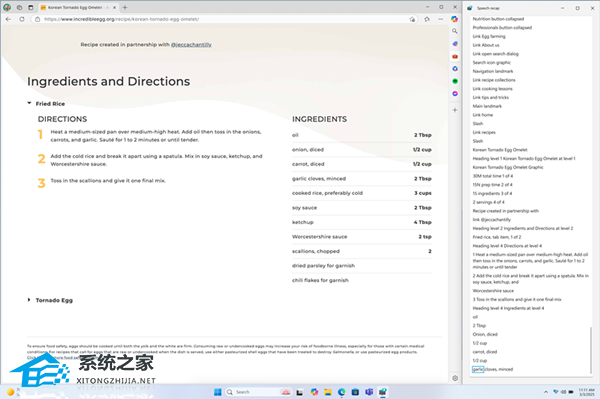600x399 pixels.
Task: Click direction step 1 text
Action: click(x=156, y=136)
